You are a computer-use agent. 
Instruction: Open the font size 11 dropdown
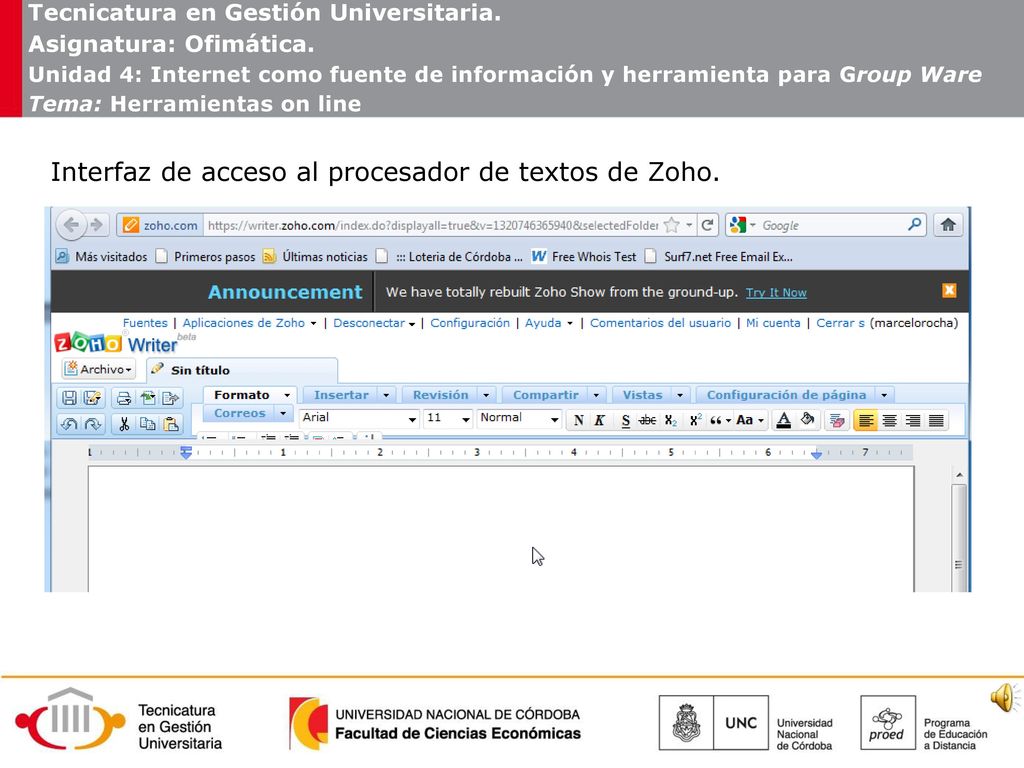pyautogui.click(x=448, y=418)
